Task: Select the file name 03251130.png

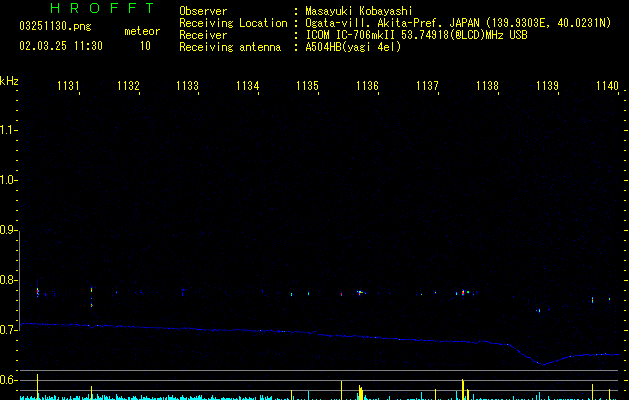Action: tap(55, 26)
